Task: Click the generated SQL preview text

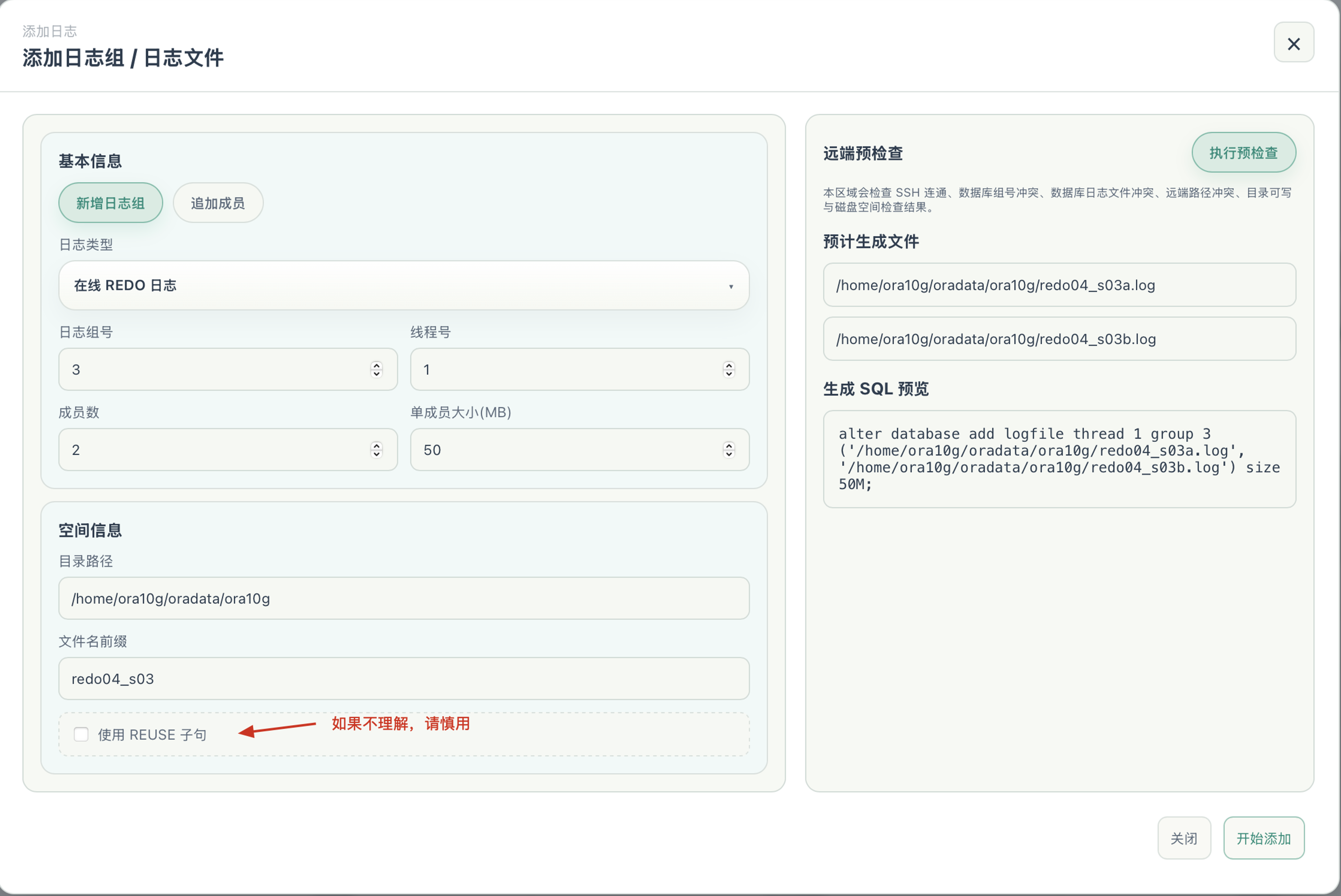Action: click(x=1059, y=459)
